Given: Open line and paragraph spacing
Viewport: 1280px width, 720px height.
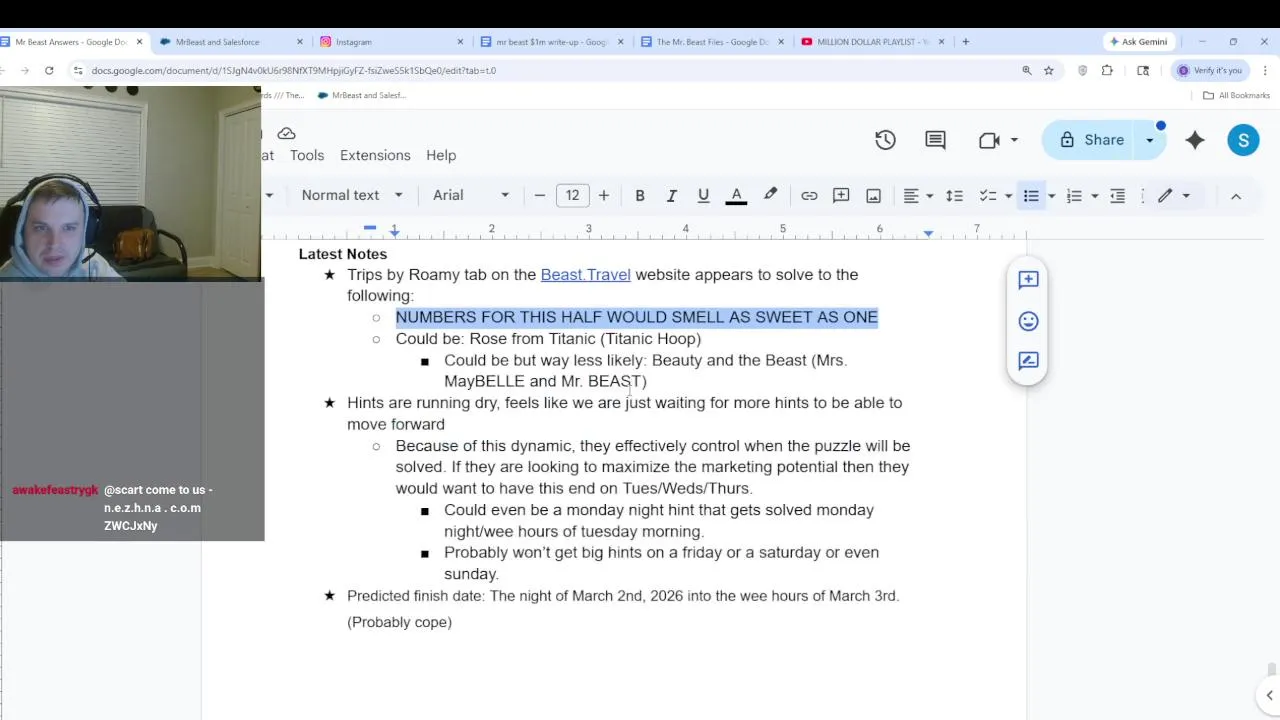Looking at the screenshot, I should click(954, 195).
